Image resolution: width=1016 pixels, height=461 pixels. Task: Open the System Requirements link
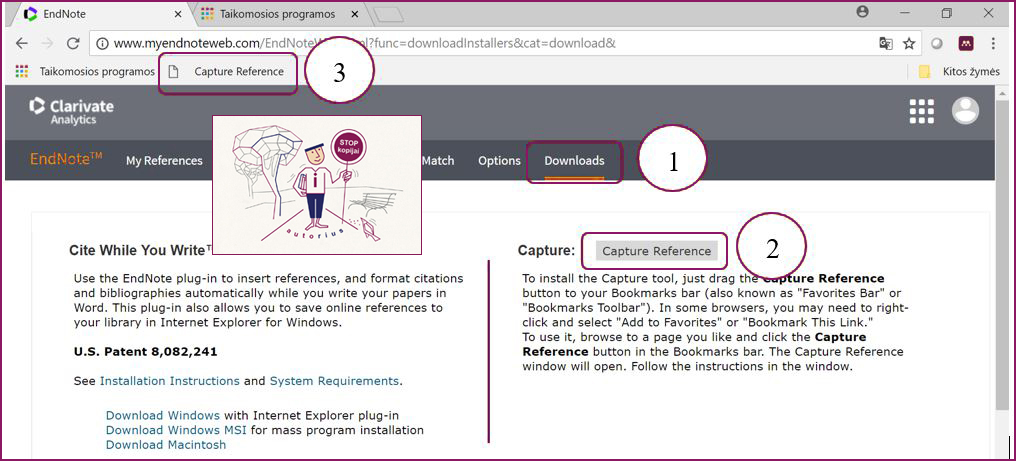point(334,381)
